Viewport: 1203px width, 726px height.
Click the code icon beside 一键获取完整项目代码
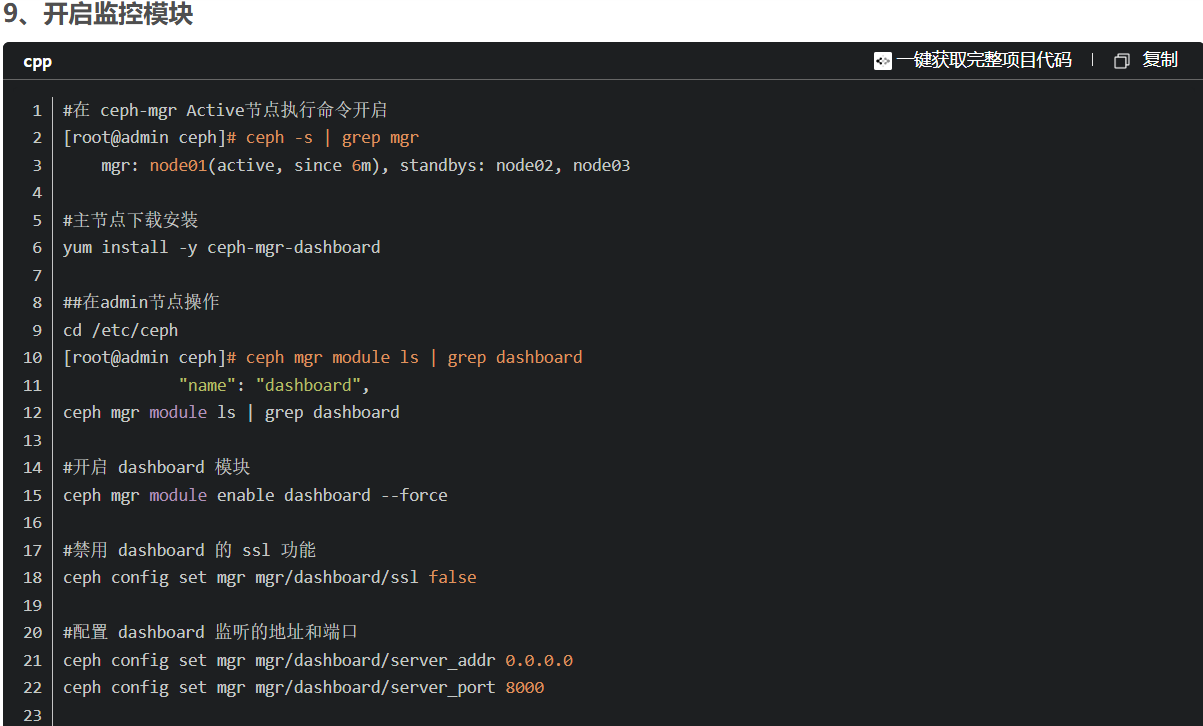(x=882, y=61)
